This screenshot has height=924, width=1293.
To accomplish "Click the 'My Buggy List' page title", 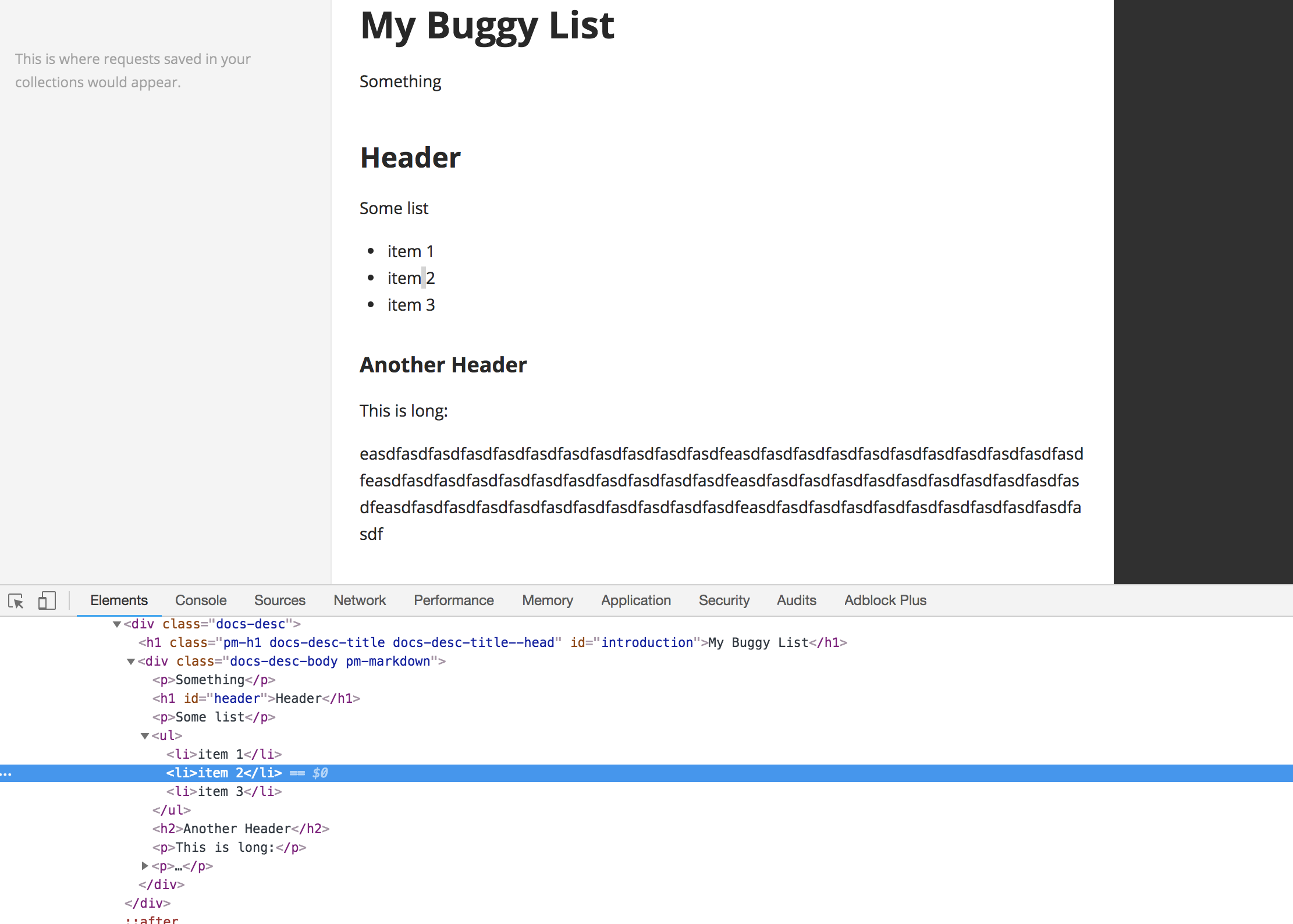I will 487,26.
